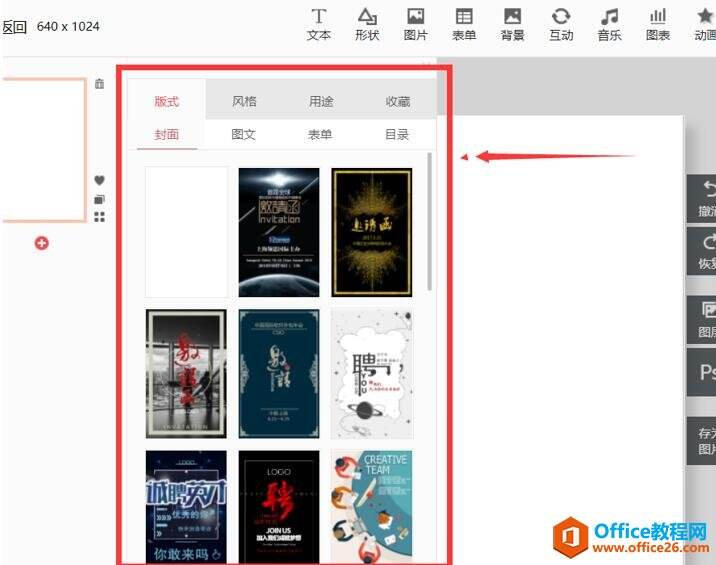Duplicate the page with copy icon
716x565 pixels.
(99, 199)
